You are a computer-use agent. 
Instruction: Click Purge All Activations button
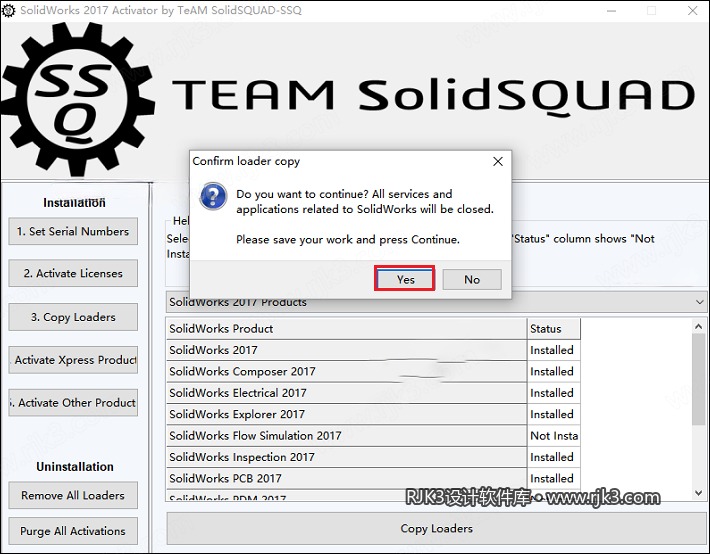pyautogui.click(x=73, y=531)
